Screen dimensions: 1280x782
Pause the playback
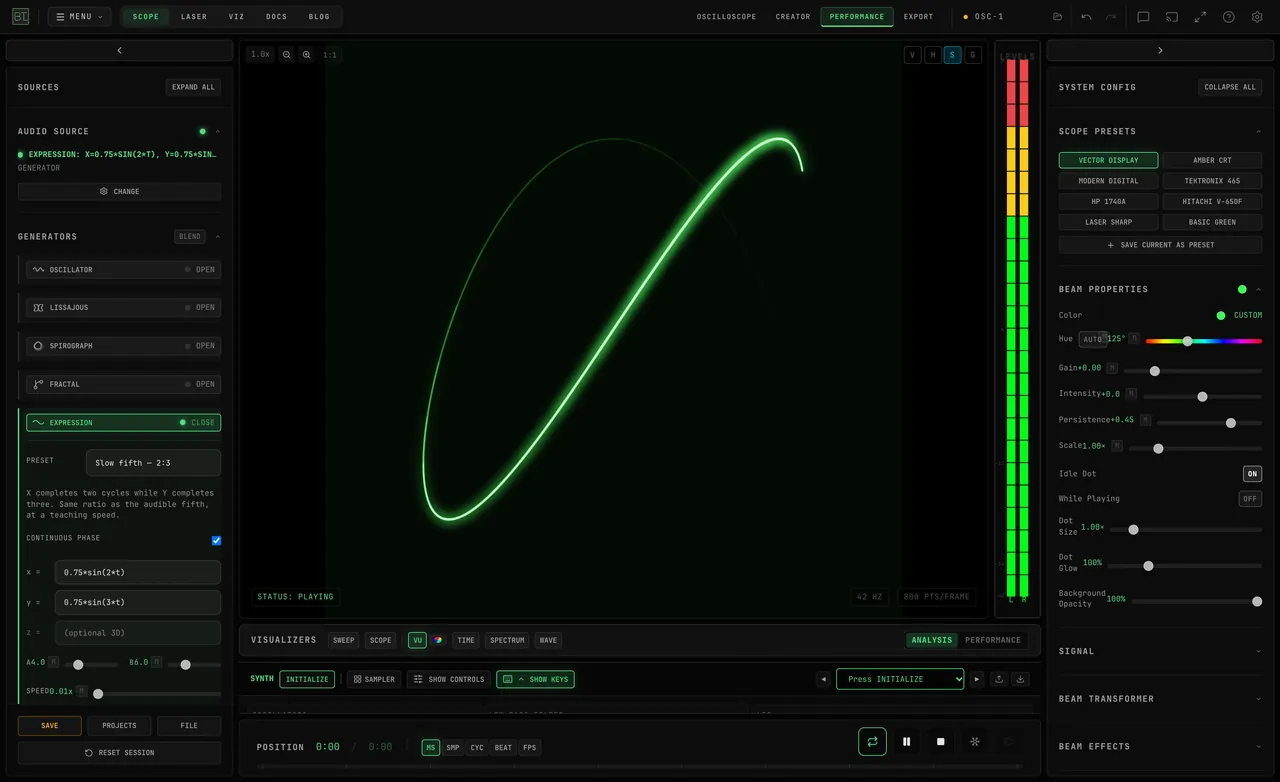[x=907, y=741]
